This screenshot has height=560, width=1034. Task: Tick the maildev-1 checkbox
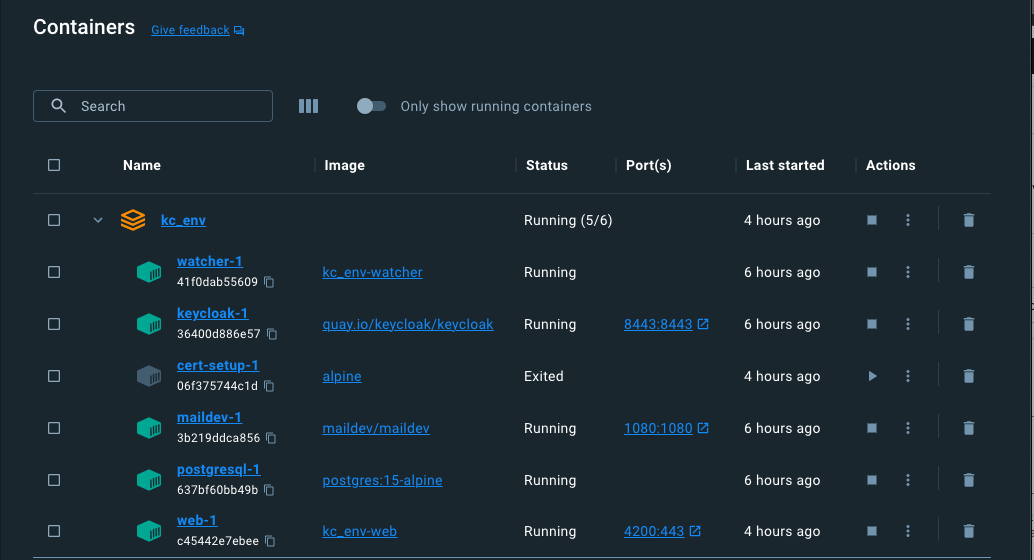pos(54,428)
